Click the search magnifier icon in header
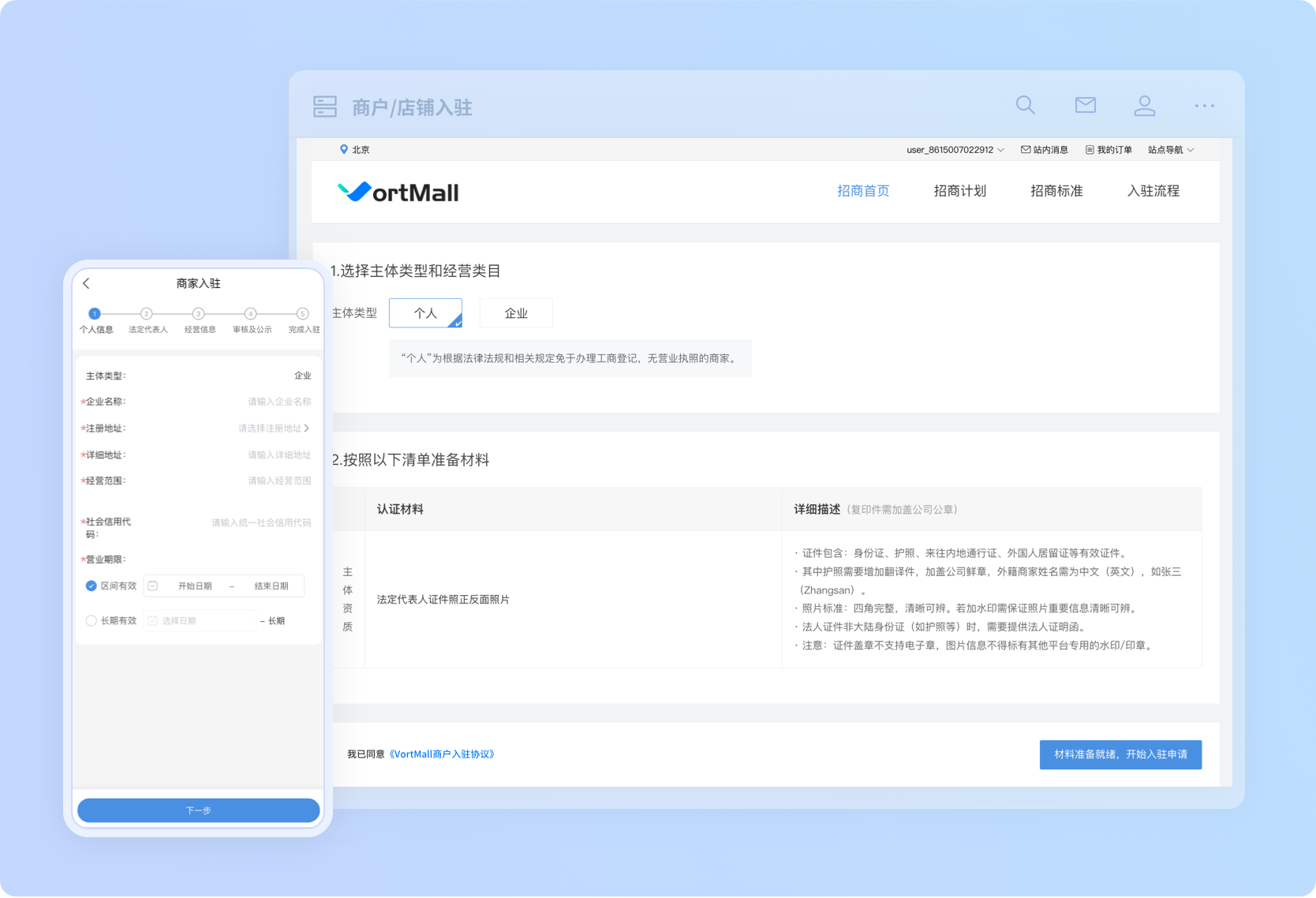The width and height of the screenshot is (1316, 898). (x=1025, y=105)
